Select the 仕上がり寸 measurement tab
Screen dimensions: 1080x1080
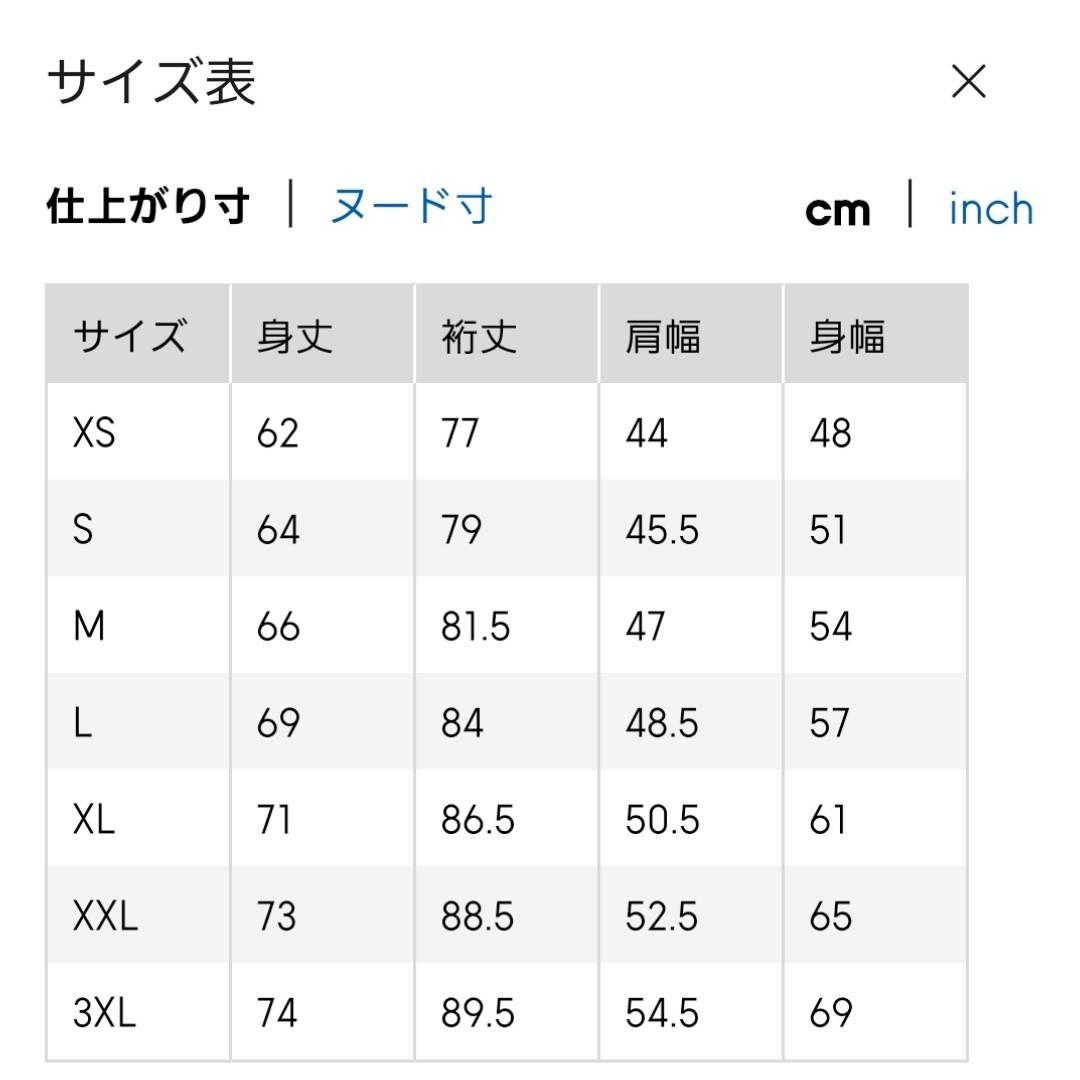click(148, 208)
